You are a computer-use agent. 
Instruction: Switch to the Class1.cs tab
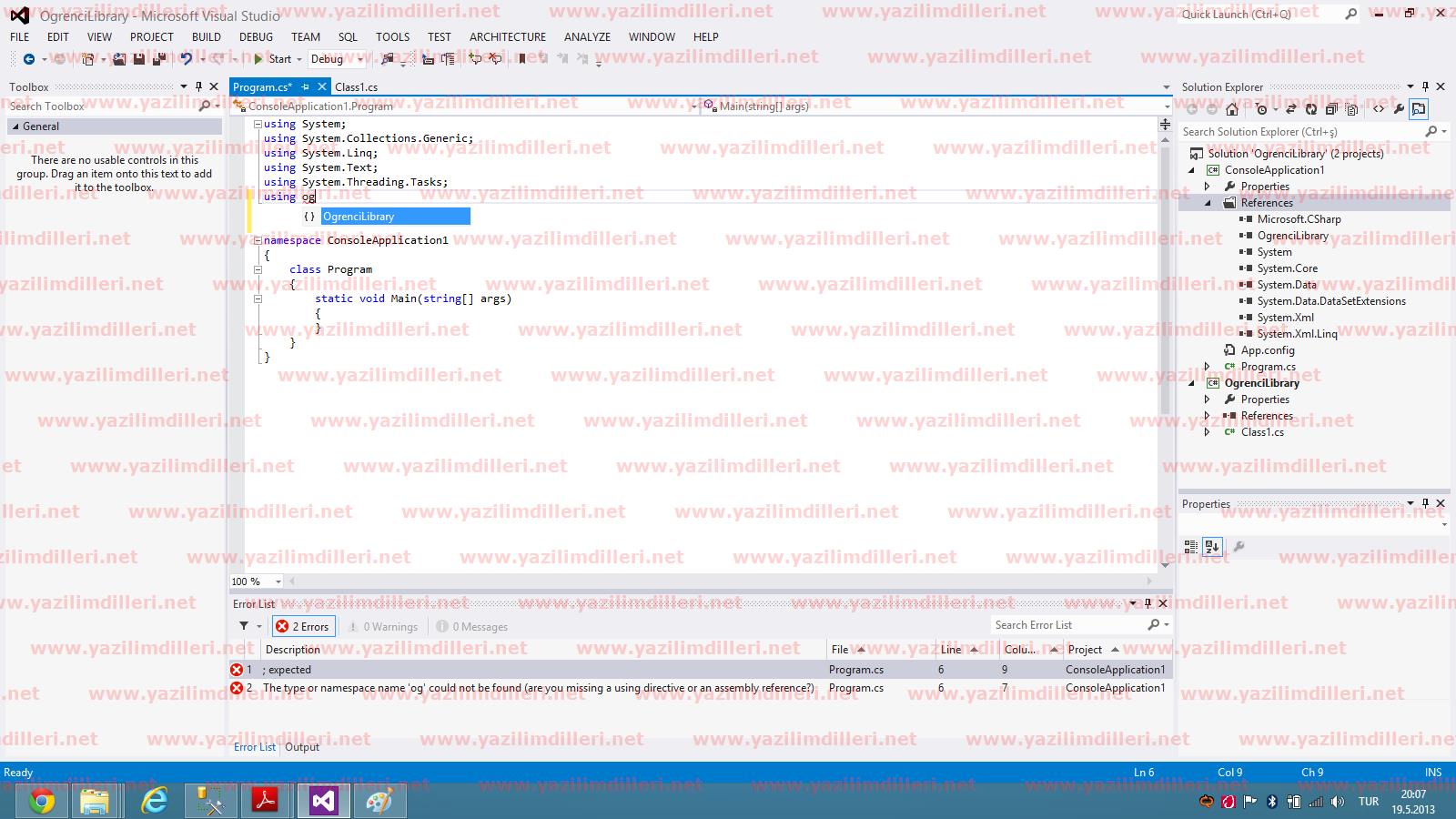(x=355, y=86)
